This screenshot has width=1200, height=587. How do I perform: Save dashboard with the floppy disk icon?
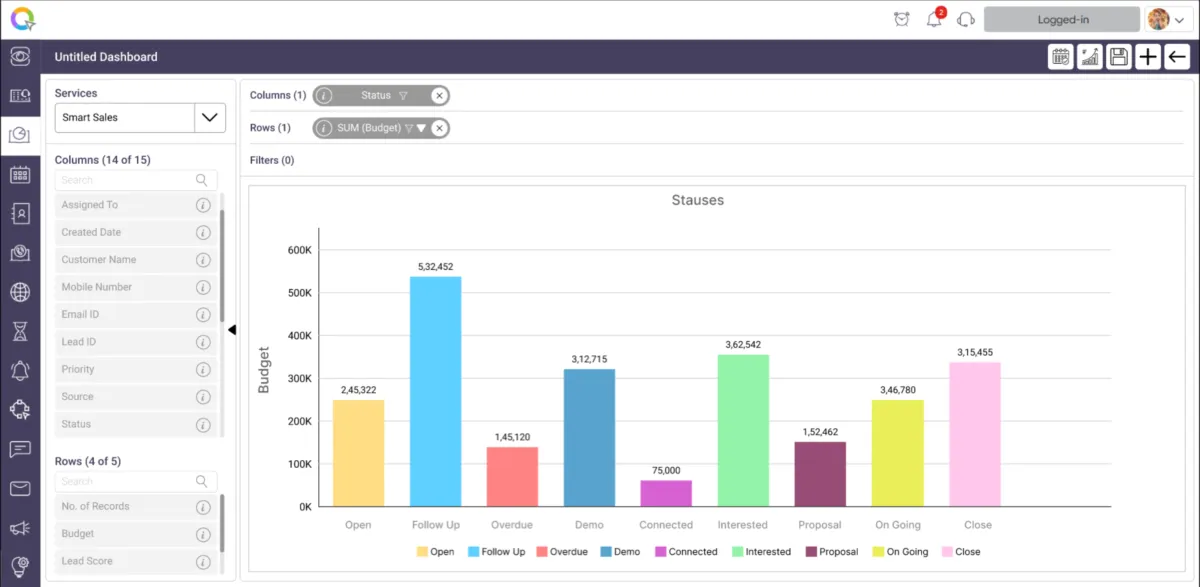coord(1119,57)
